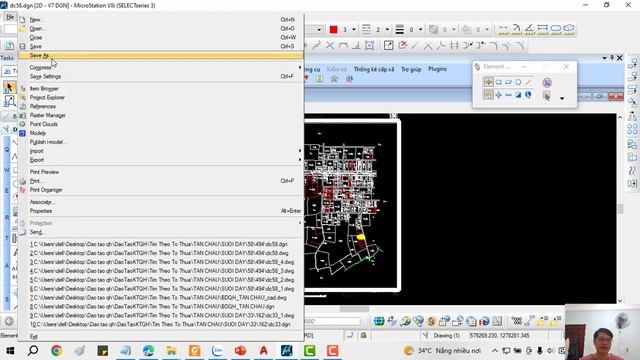Expand the Import submenu arrow
This screenshot has height=360, width=640.
(x=300, y=151)
